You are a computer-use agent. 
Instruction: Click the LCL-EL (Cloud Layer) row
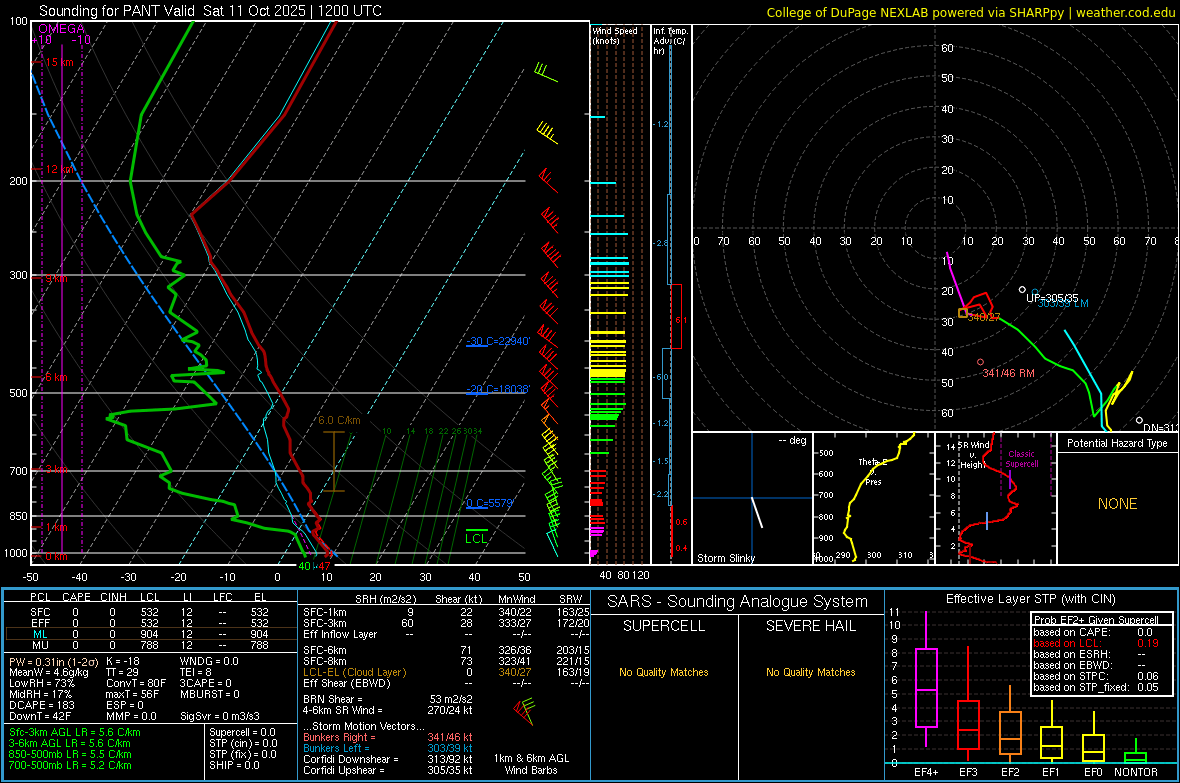pos(446,672)
